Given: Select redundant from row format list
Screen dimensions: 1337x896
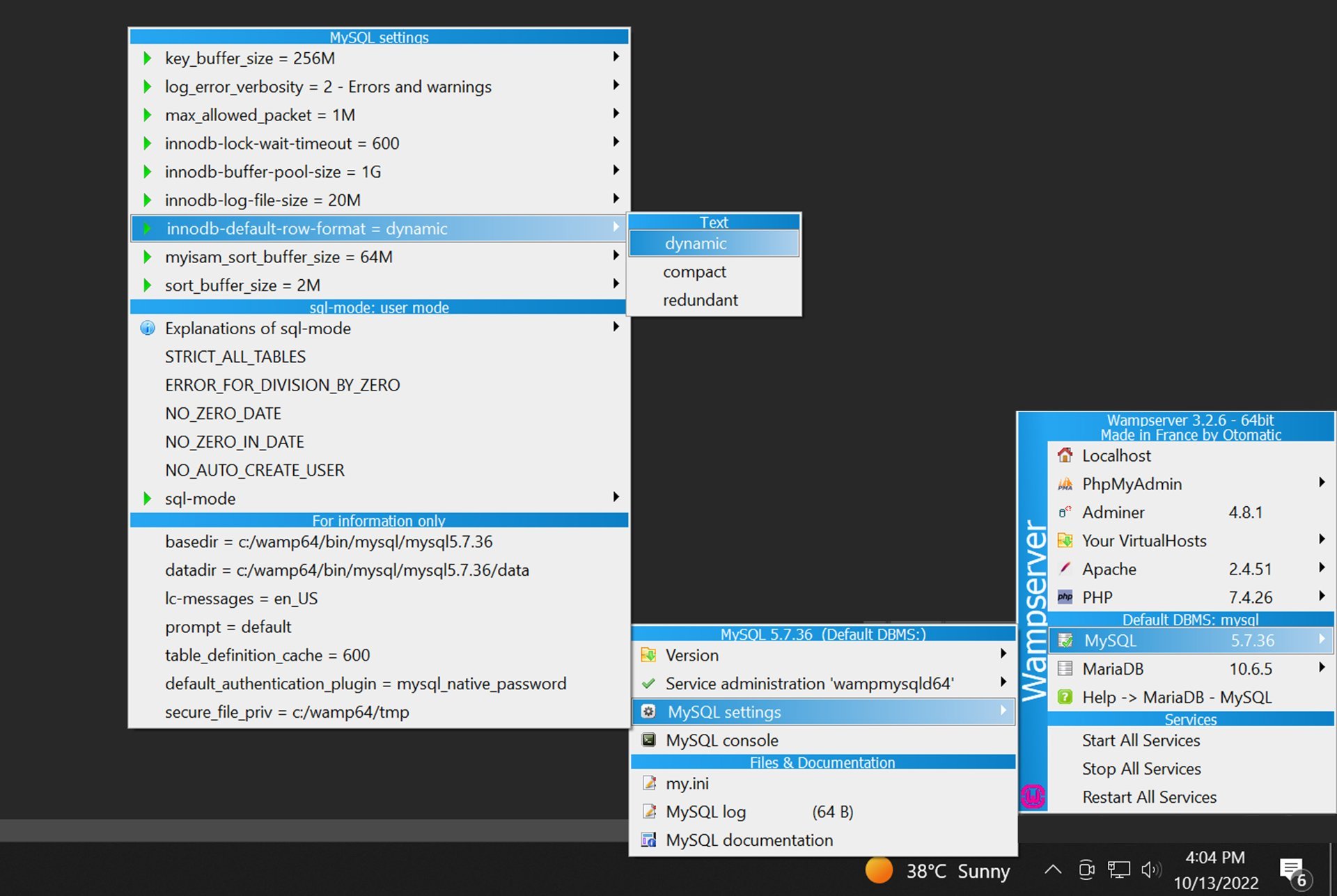Looking at the screenshot, I should coord(700,300).
